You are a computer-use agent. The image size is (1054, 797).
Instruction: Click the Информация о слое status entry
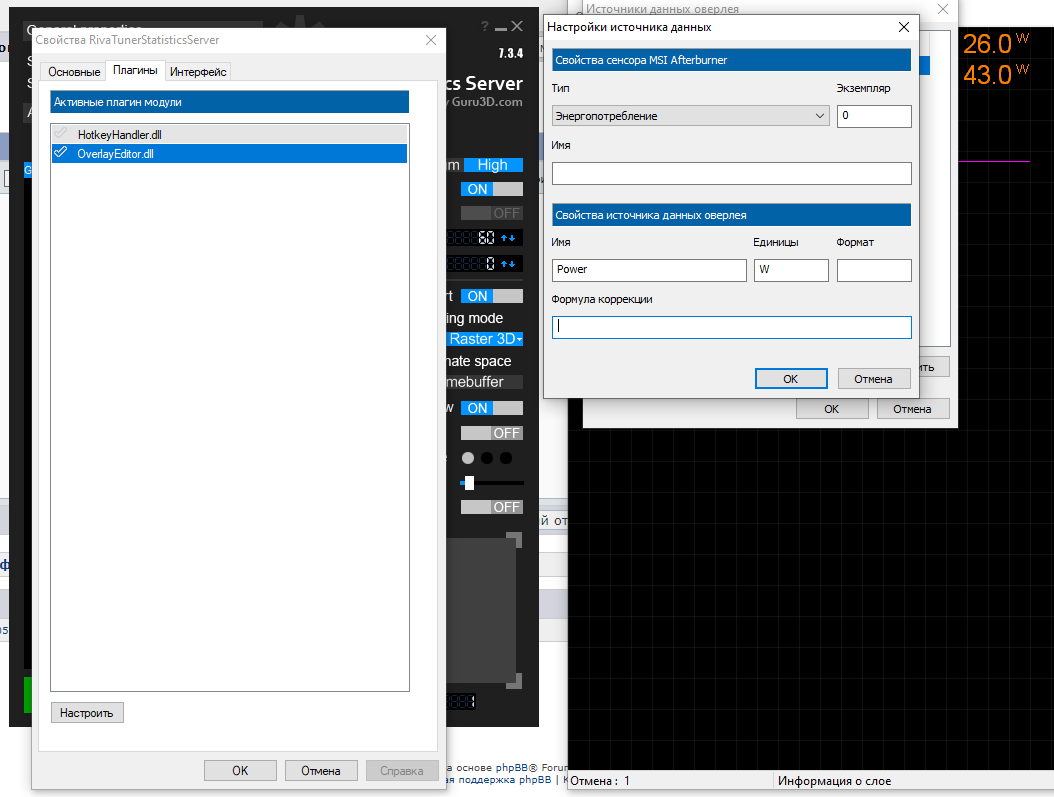point(834,781)
